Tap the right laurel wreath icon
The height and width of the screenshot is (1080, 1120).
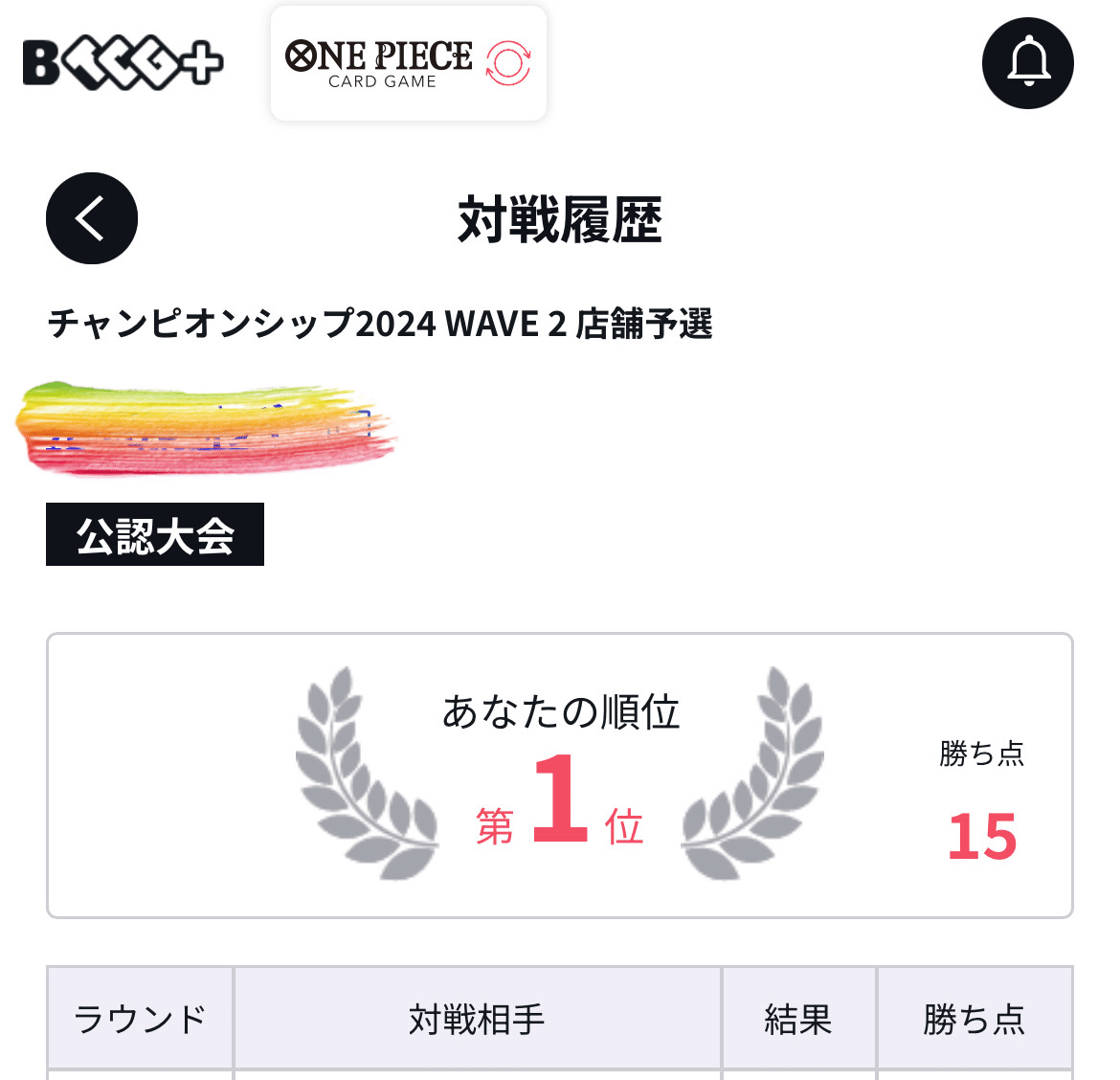click(752, 774)
